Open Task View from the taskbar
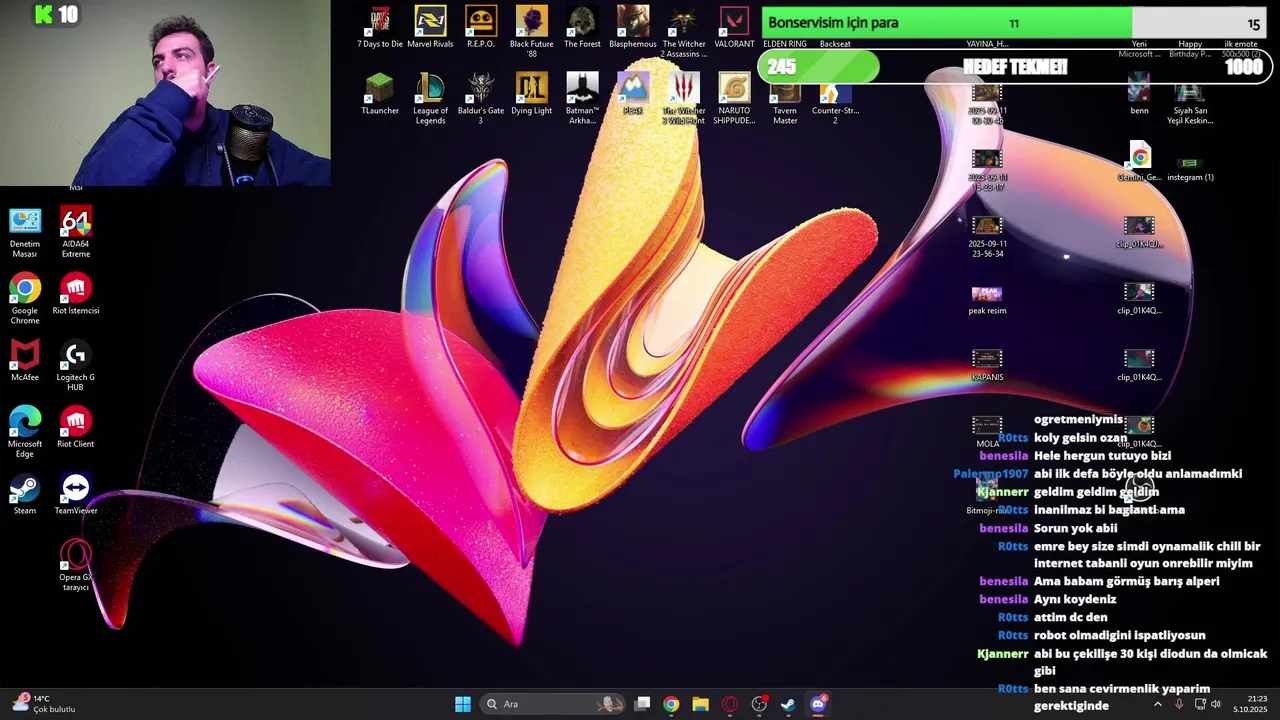The image size is (1280, 720). [x=643, y=704]
